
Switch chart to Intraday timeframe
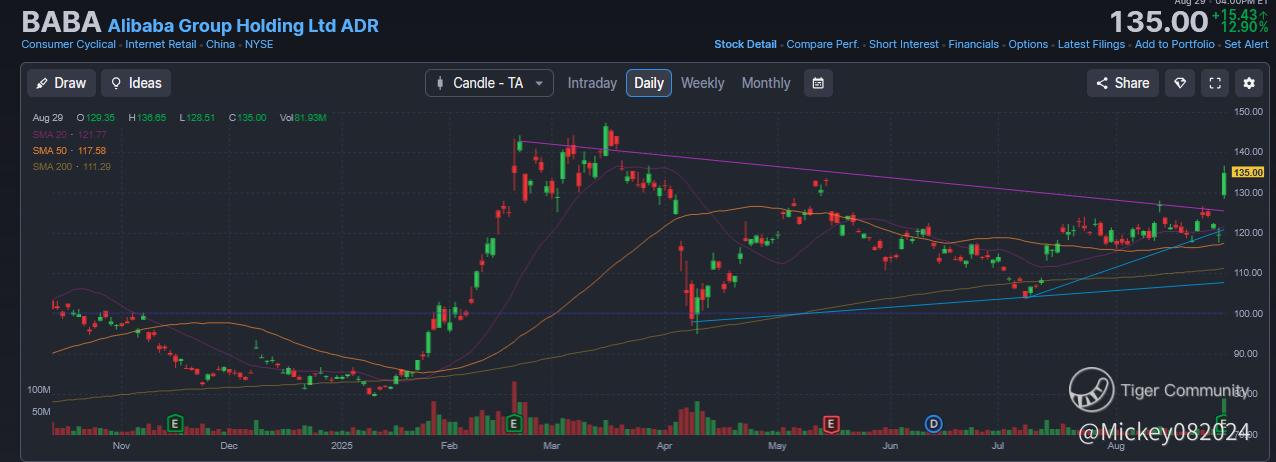click(x=592, y=83)
